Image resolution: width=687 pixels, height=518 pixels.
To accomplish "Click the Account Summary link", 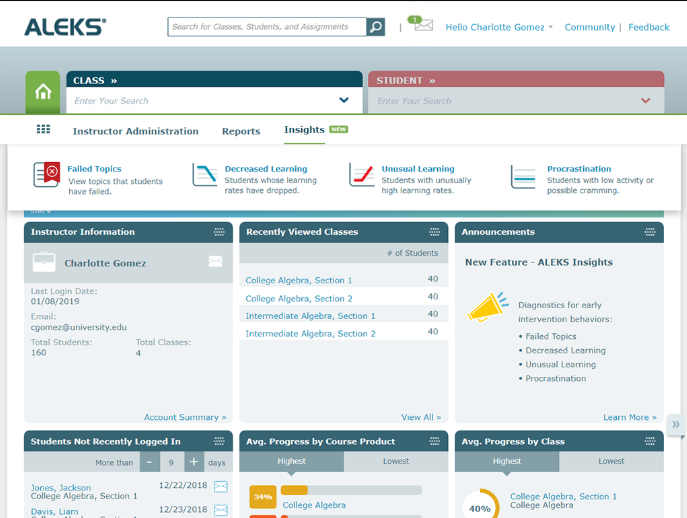I will pos(185,417).
